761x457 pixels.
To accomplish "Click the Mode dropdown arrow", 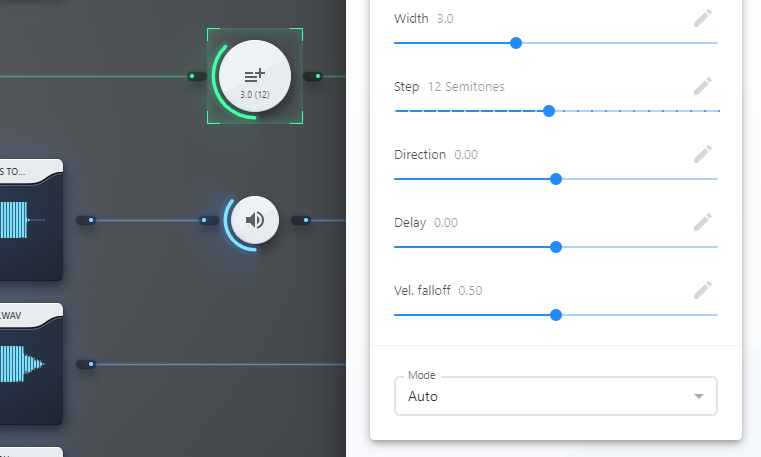I will (x=699, y=396).
